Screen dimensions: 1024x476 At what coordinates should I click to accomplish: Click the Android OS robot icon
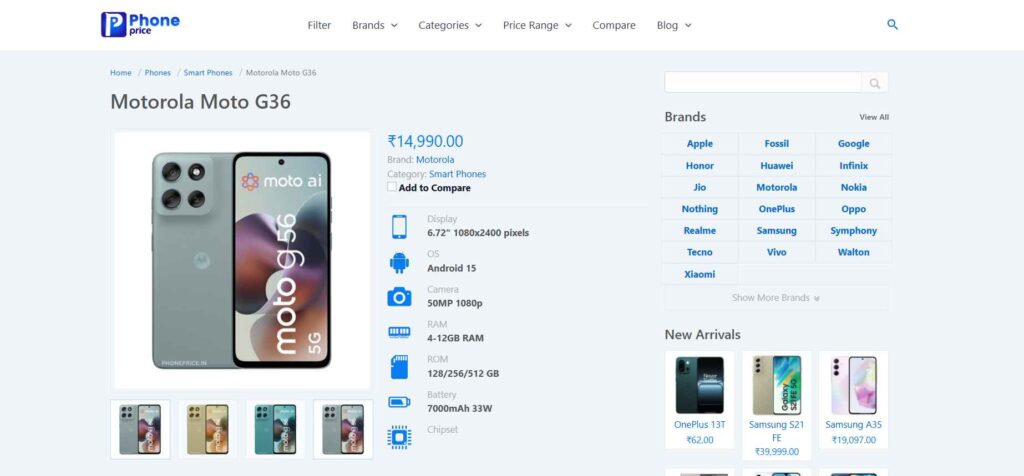point(399,262)
